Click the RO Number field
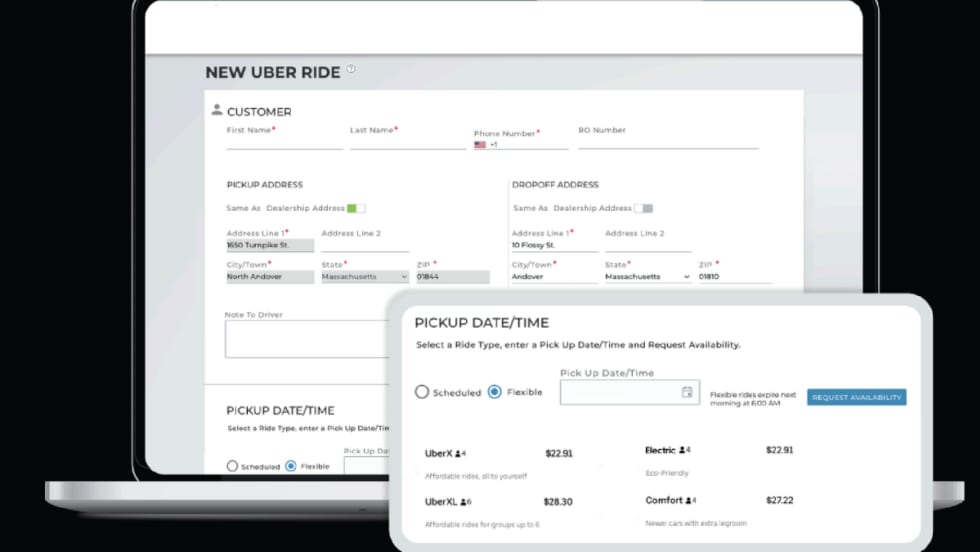The height and width of the screenshot is (552, 980). coord(668,143)
